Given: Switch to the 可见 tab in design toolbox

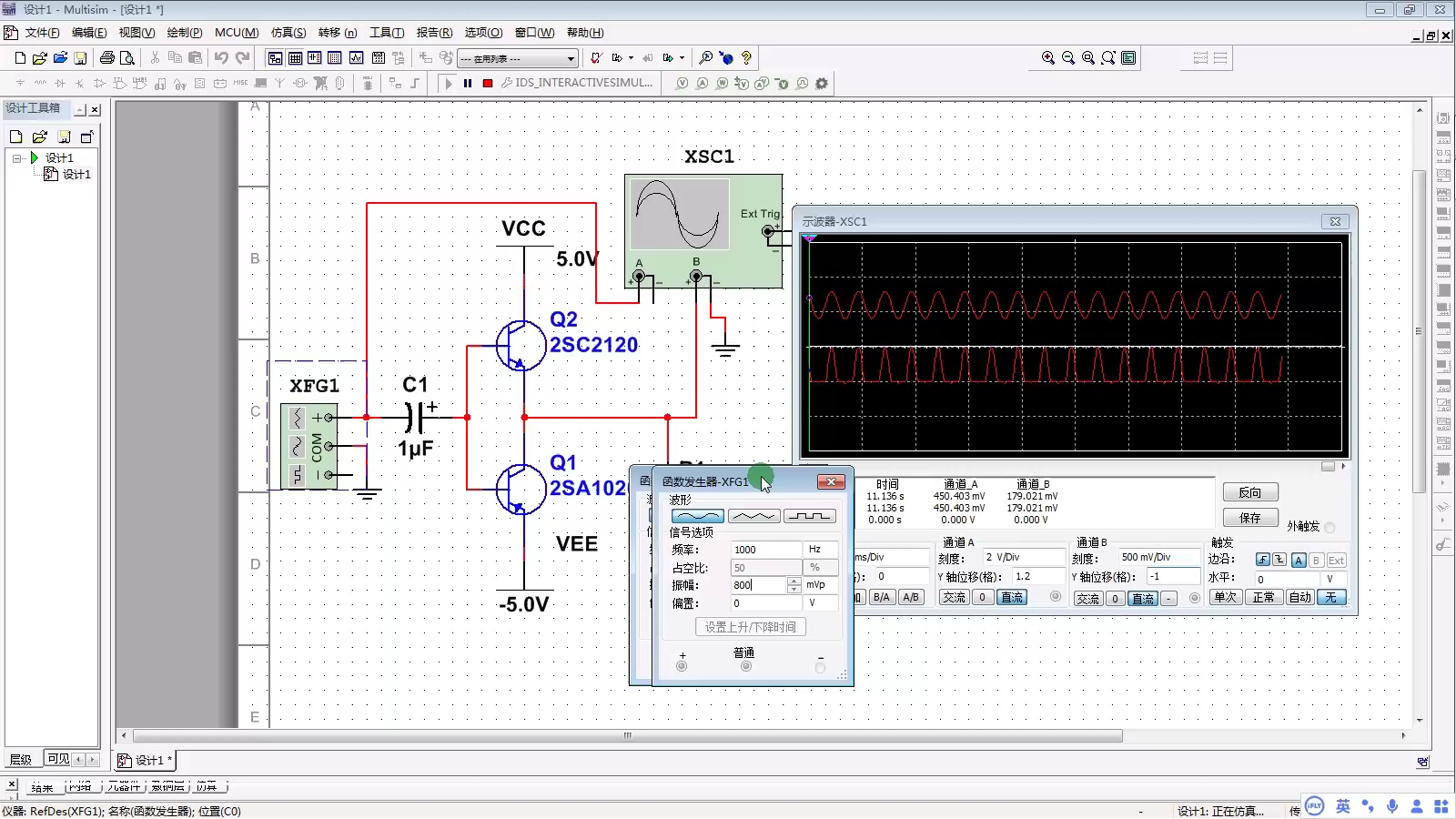Looking at the screenshot, I should (57, 759).
